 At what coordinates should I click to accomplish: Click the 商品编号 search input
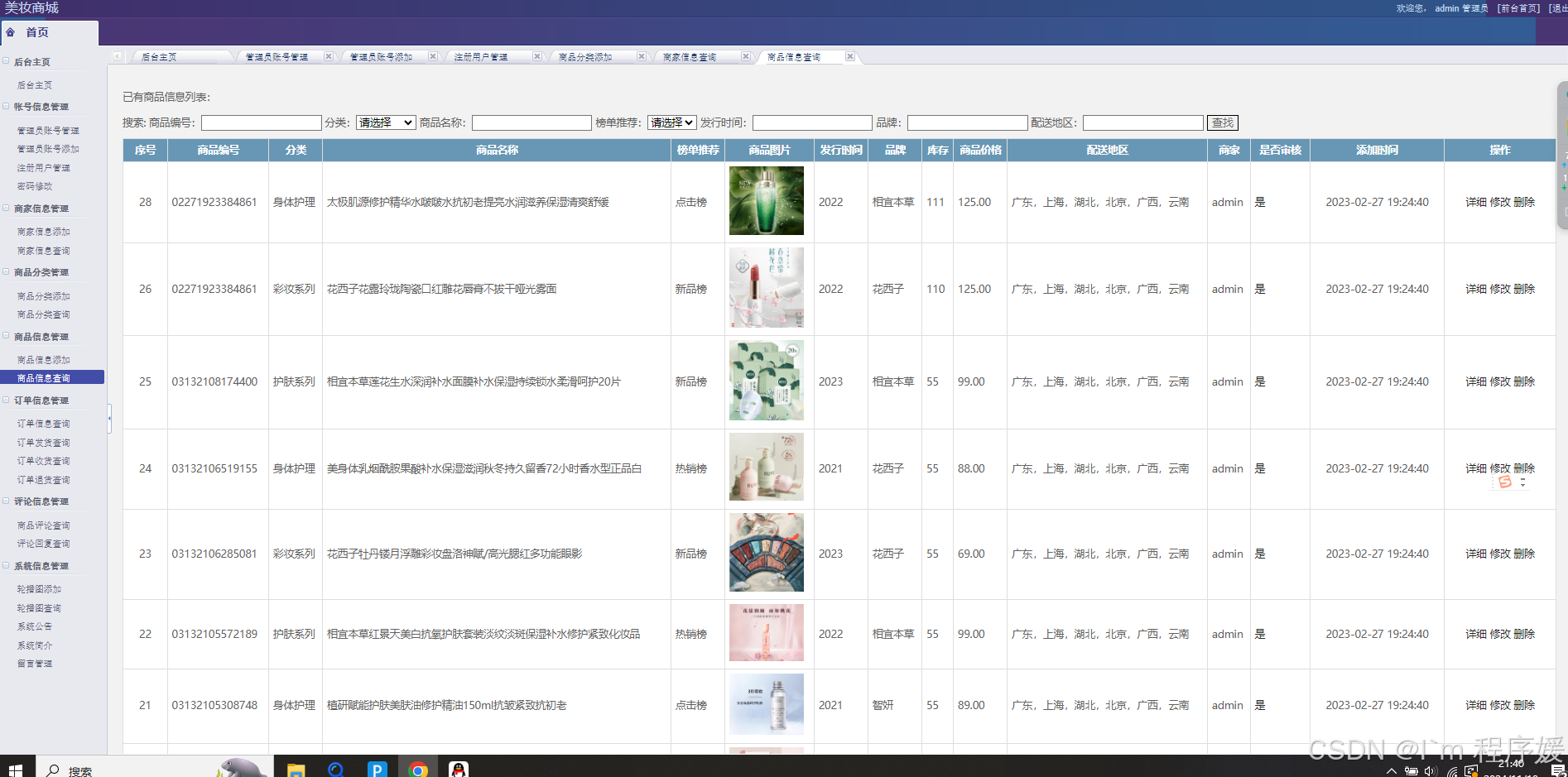tap(261, 122)
